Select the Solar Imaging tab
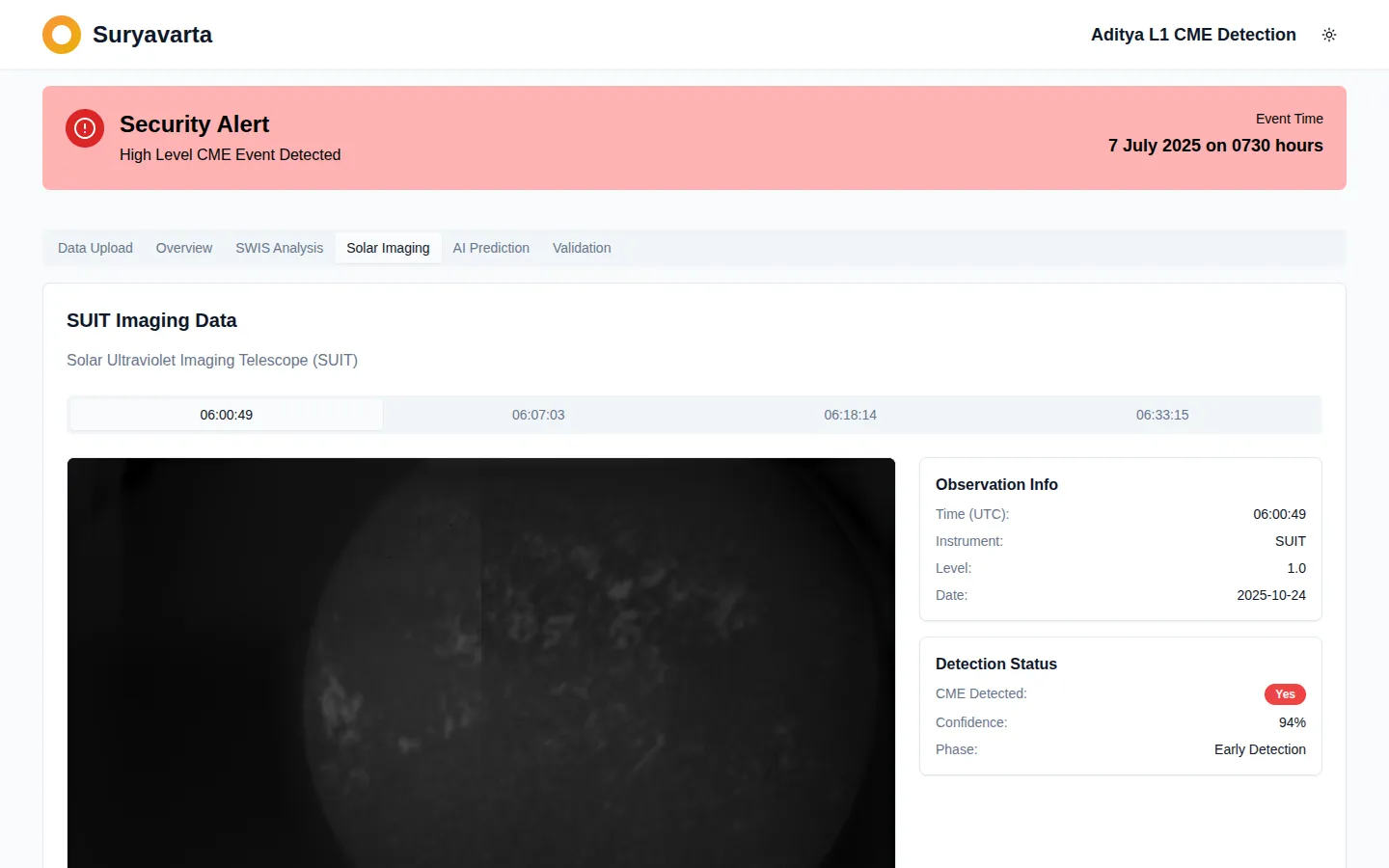Screen dimensions: 1389x868 (389, 248)
